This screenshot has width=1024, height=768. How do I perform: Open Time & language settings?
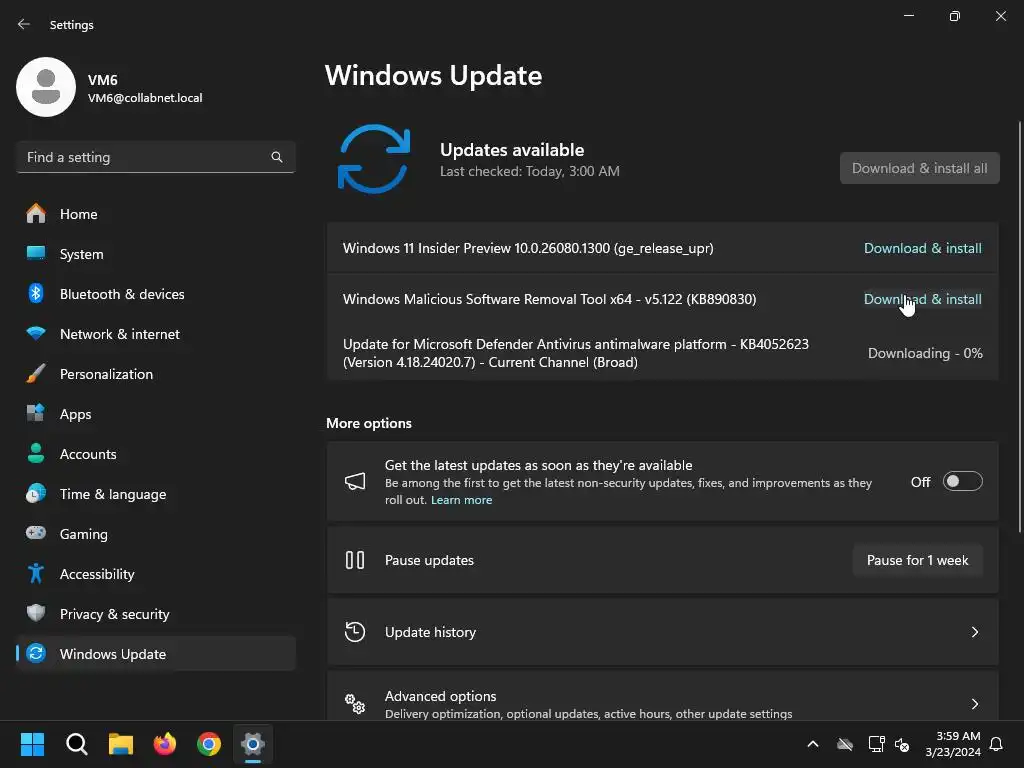point(155,493)
